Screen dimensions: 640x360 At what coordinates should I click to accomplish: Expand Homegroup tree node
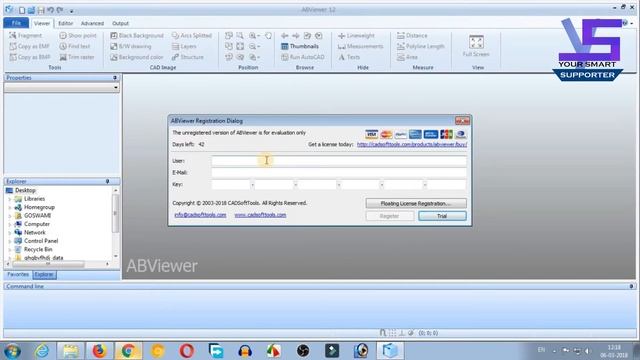[9, 207]
